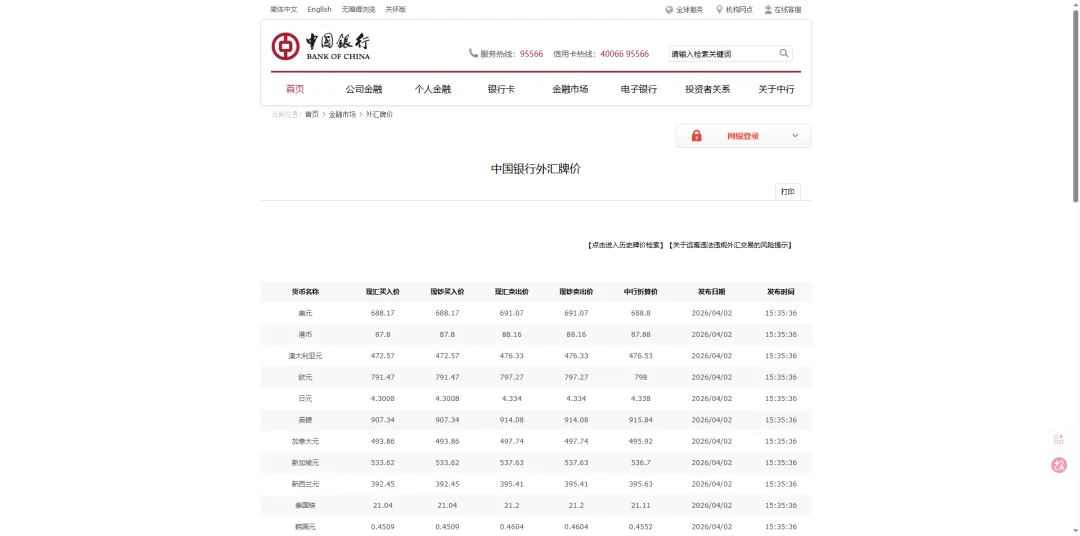Select the 英镑 currency name cell
Image resolution: width=1080 pixels, height=536 pixels.
pyautogui.click(x=305, y=420)
